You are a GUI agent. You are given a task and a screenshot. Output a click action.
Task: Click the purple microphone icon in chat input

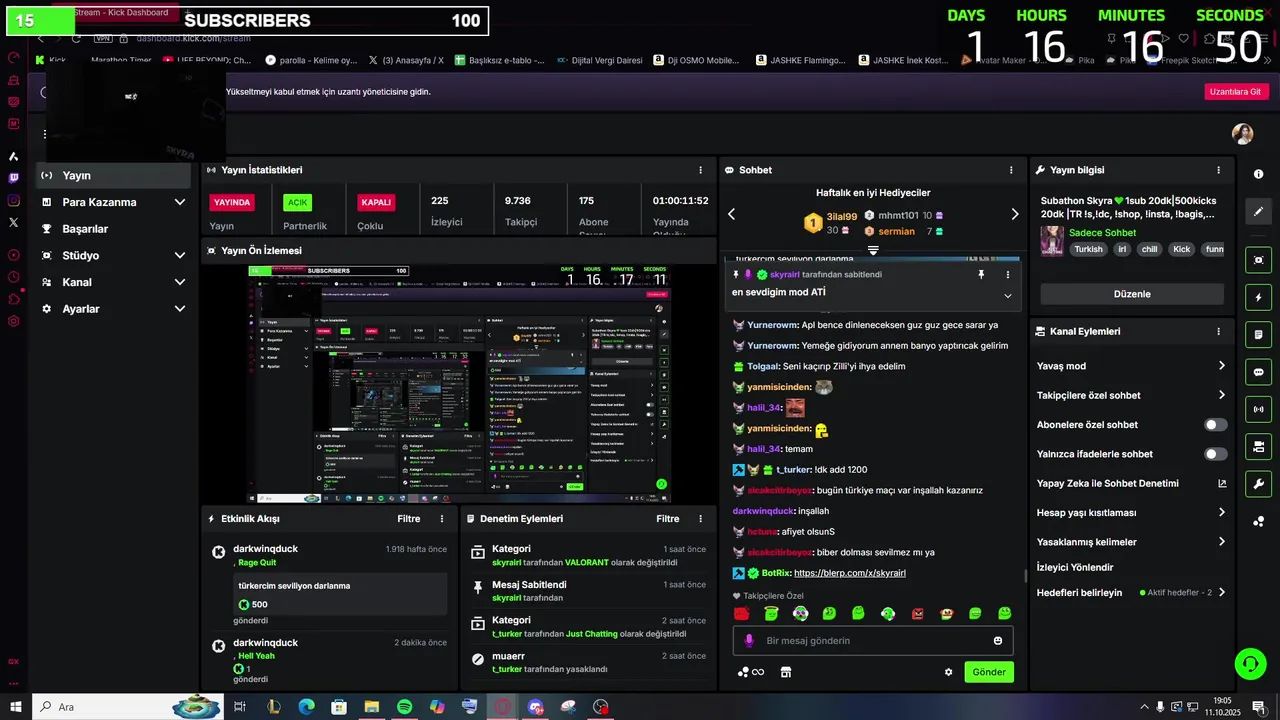click(x=749, y=641)
